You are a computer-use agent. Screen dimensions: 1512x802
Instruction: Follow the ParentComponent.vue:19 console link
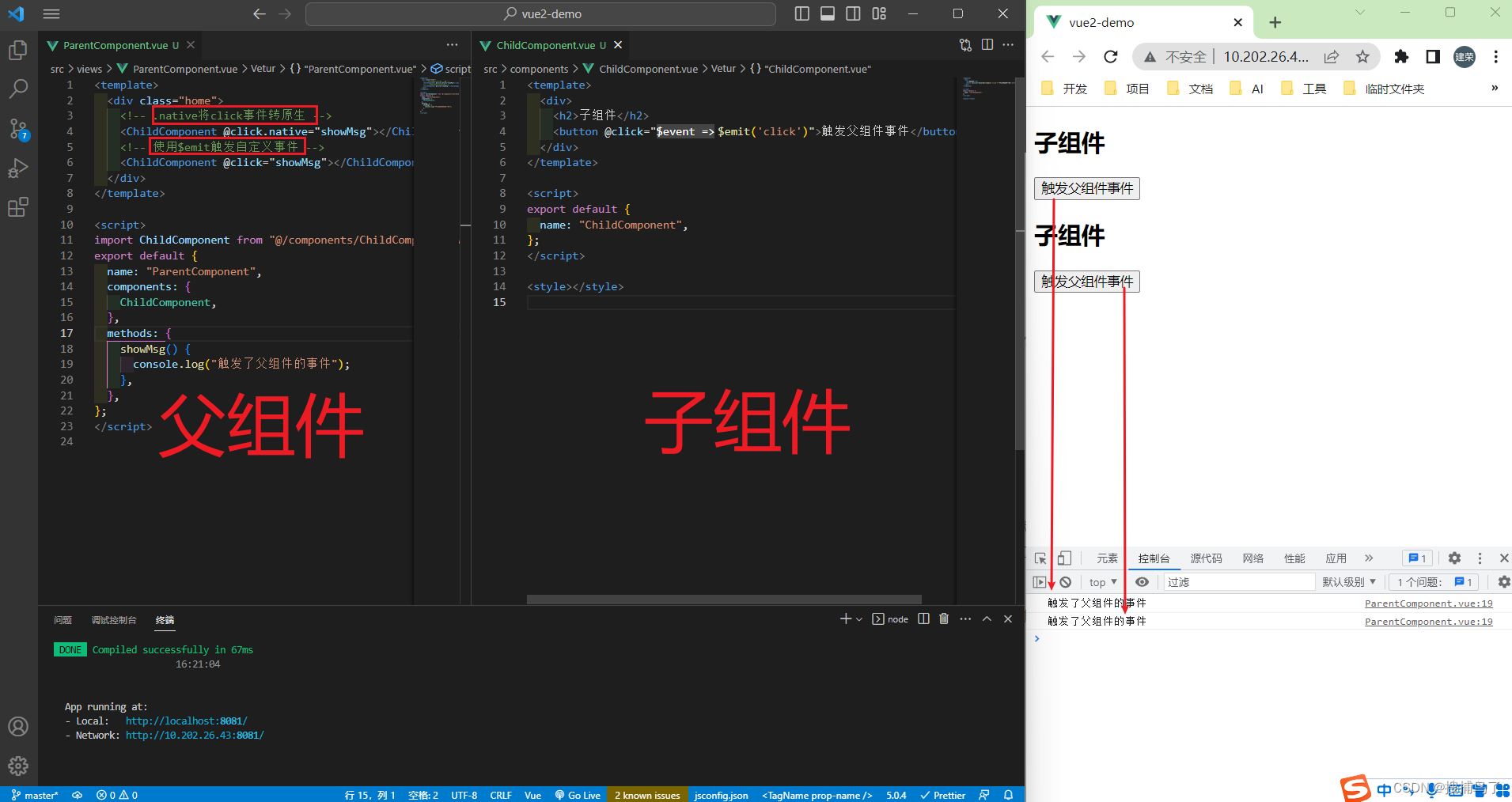click(x=1429, y=603)
